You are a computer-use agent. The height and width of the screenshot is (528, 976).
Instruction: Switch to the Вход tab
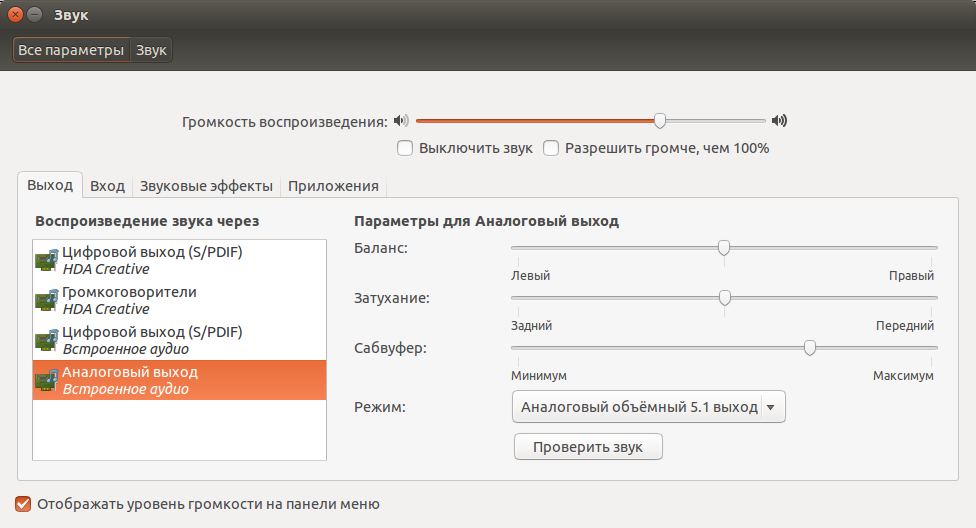(x=107, y=186)
